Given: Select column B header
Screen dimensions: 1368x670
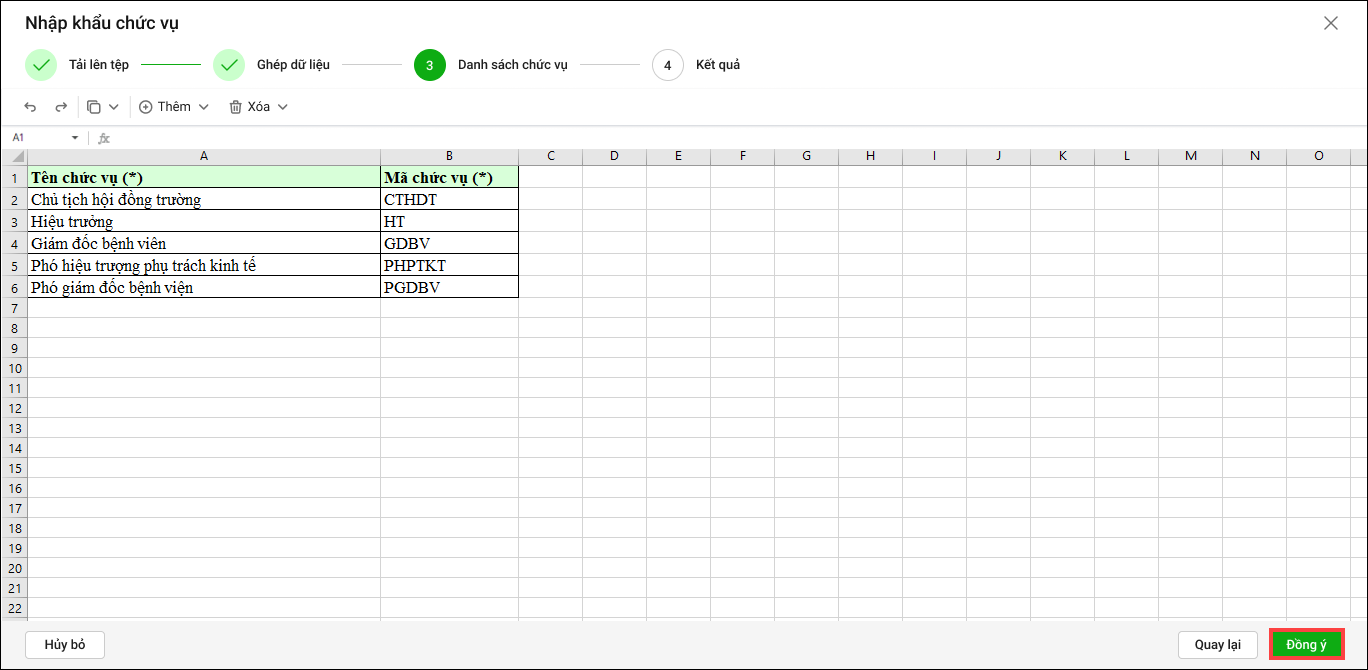Looking at the screenshot, I should pyautogui.click(x=449, y=156).
